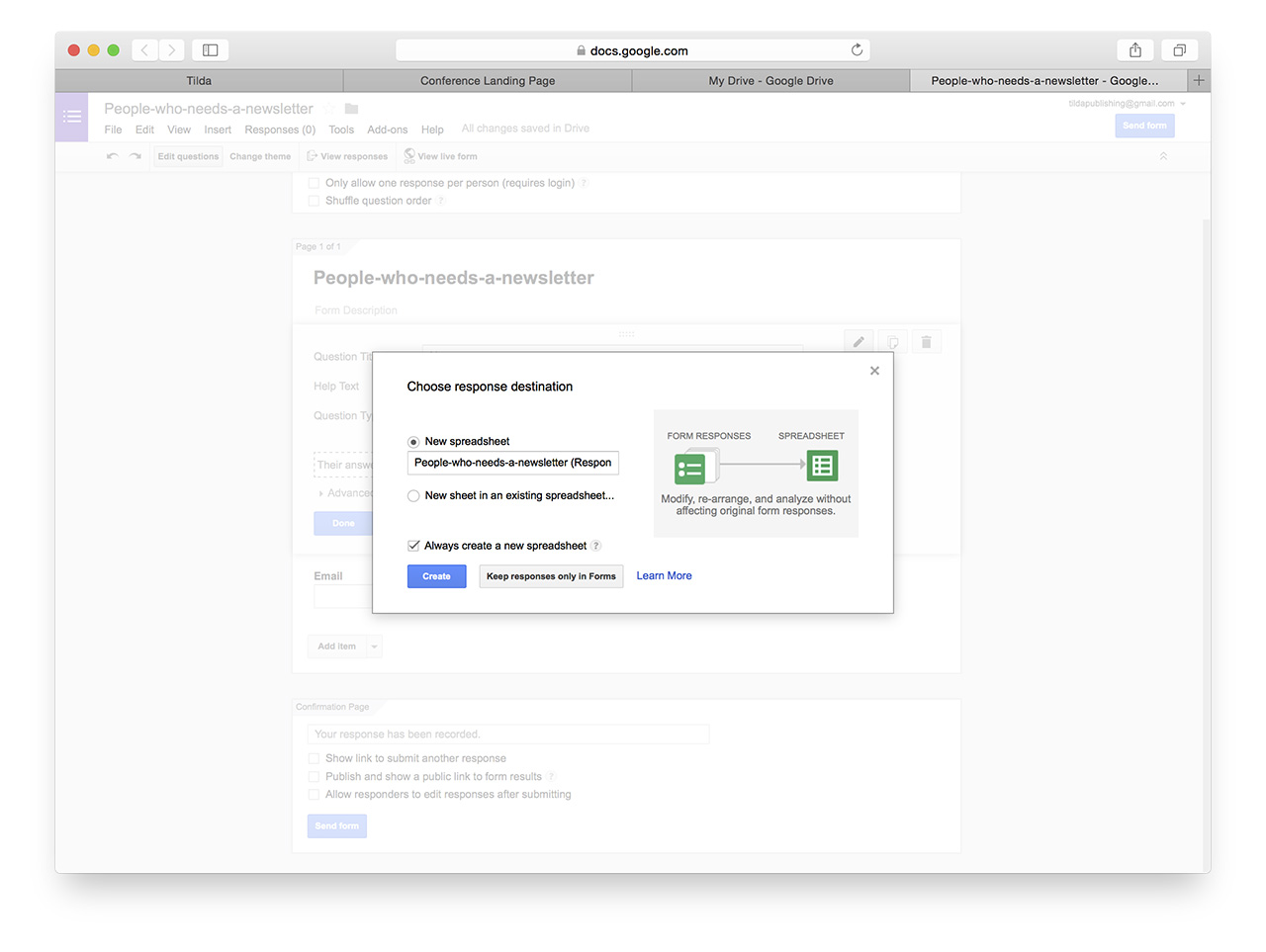Open the Safari share button

(1135, 49)
